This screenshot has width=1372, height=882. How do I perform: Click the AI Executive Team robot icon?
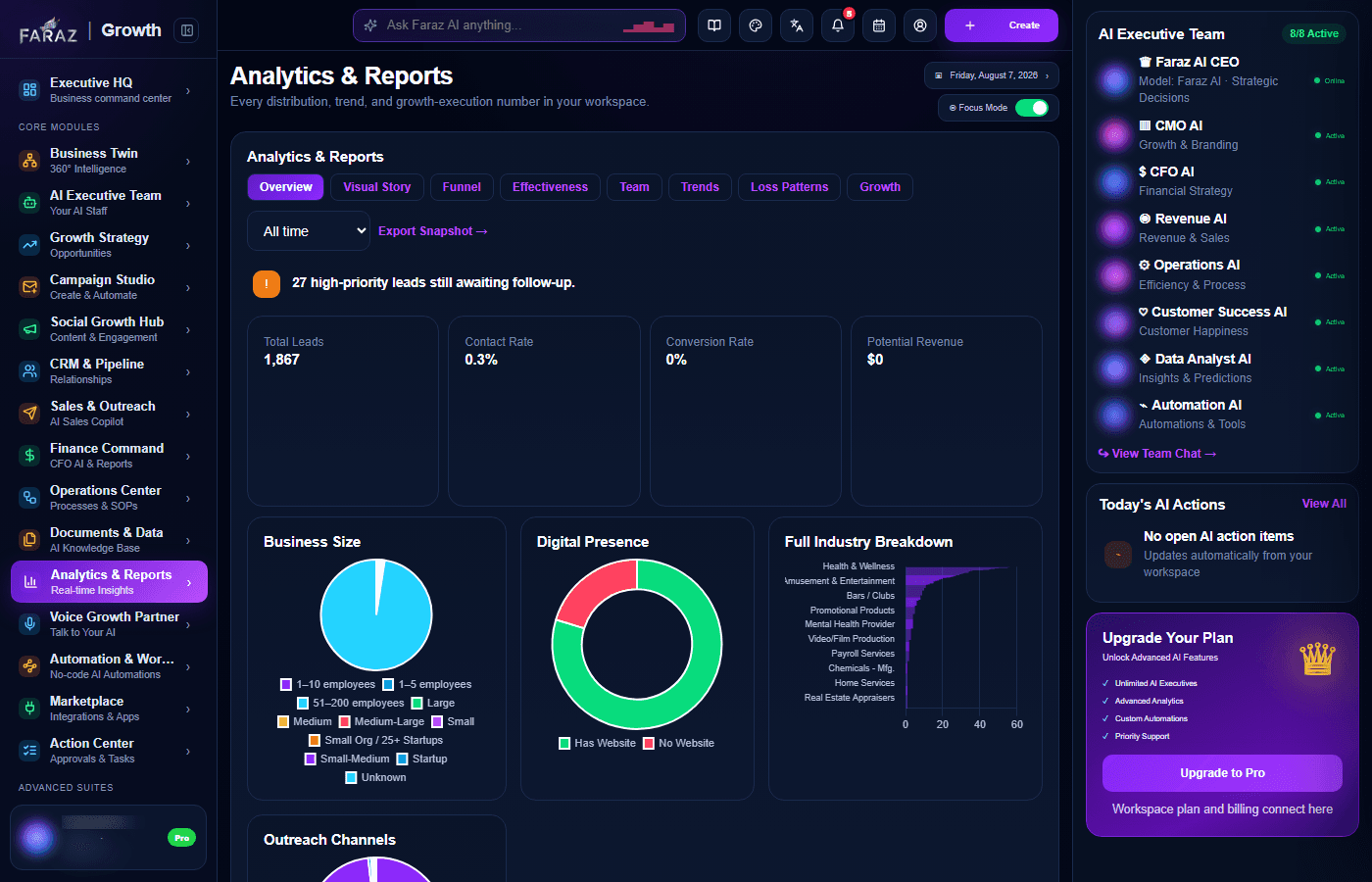[x=29, y=203]
